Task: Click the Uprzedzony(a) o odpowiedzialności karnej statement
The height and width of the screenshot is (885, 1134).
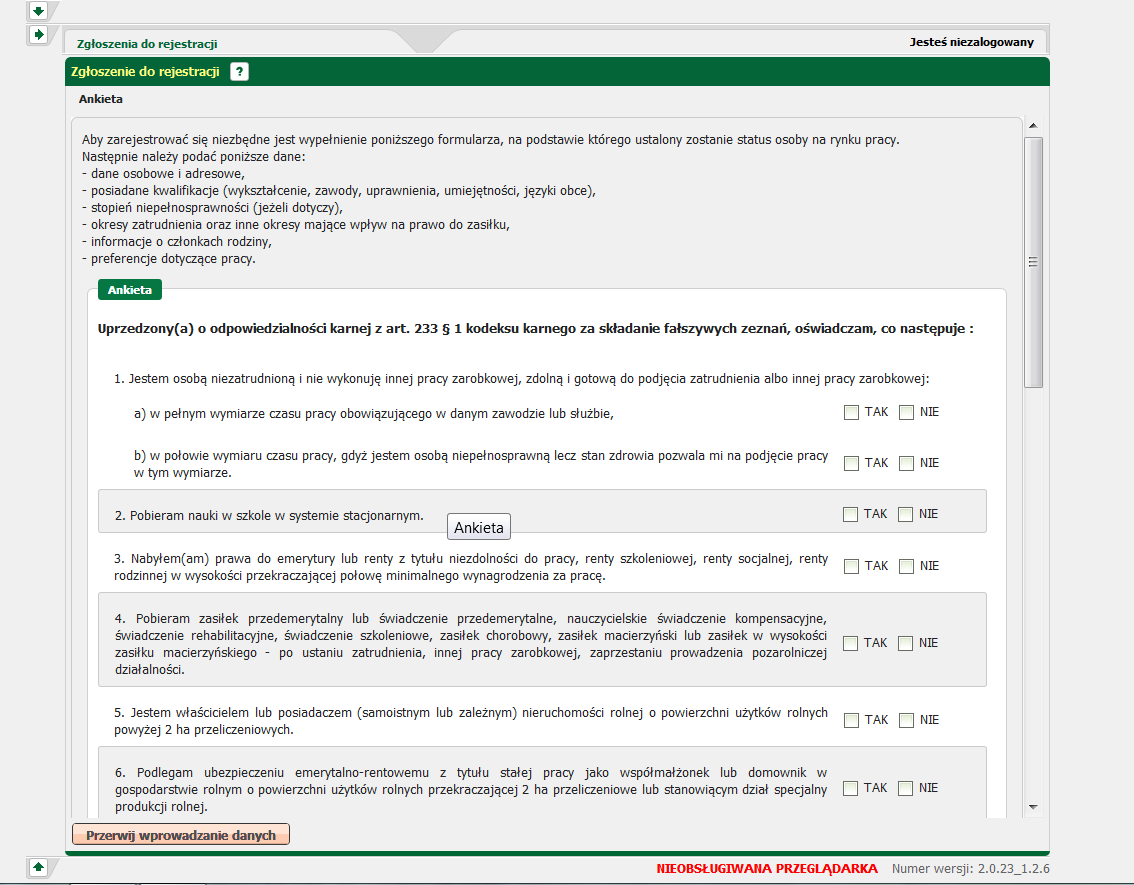Action: [x=535, y=329]
